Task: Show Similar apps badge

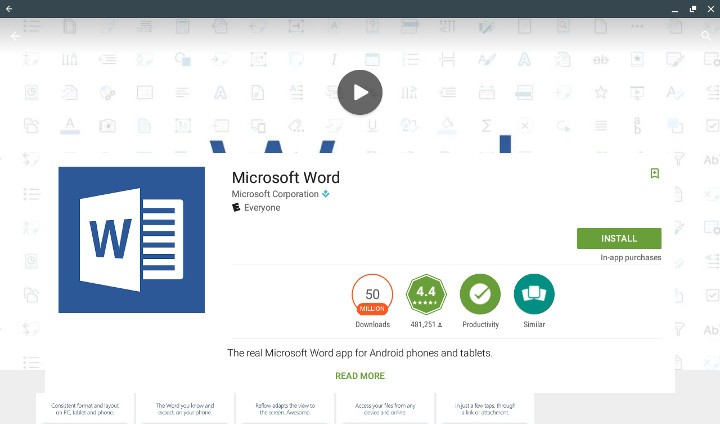Action: tap(534, 294)
